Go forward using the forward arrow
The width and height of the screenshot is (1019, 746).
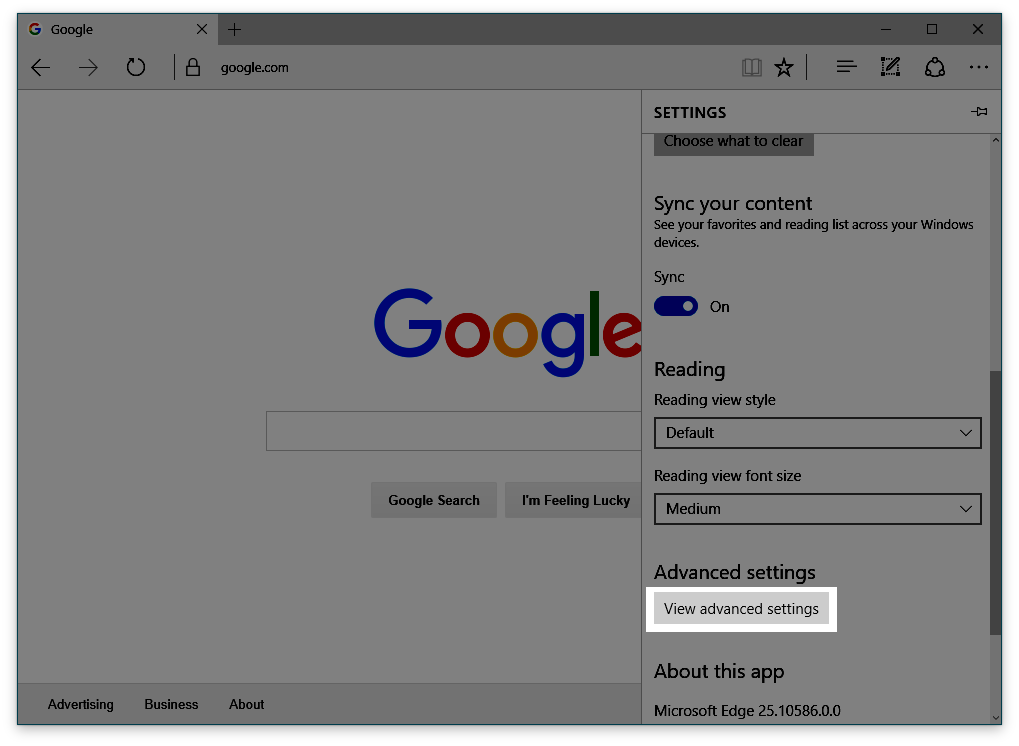[88, 68]
